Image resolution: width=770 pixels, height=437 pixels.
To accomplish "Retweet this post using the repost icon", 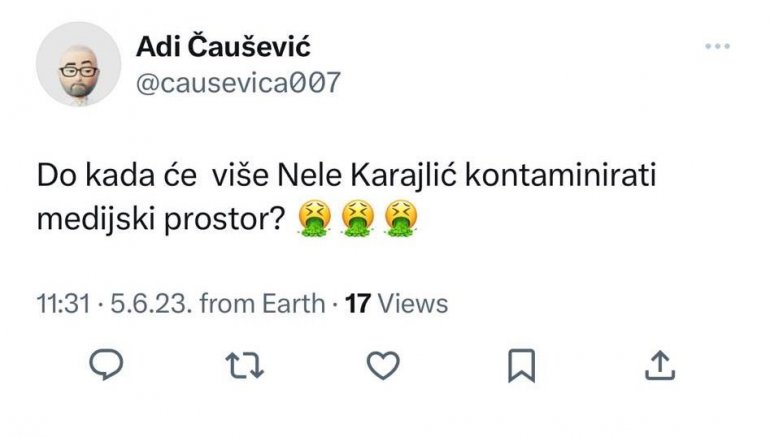I will pyautogui.click(x=243, y=367).
